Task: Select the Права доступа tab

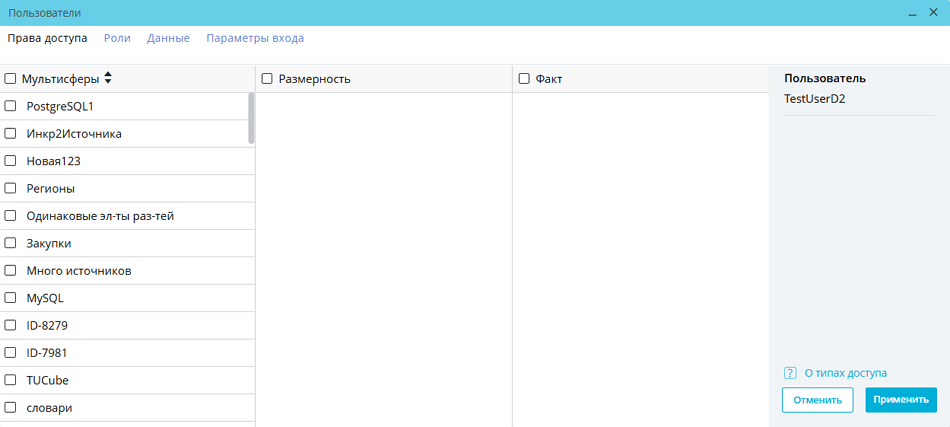Action: point(47,38)
